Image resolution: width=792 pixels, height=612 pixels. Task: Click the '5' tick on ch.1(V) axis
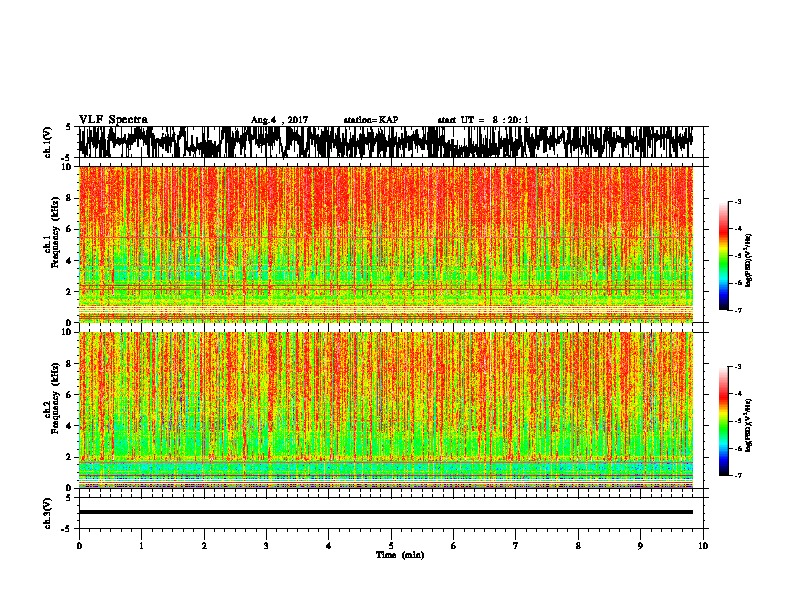click(68, 128)
